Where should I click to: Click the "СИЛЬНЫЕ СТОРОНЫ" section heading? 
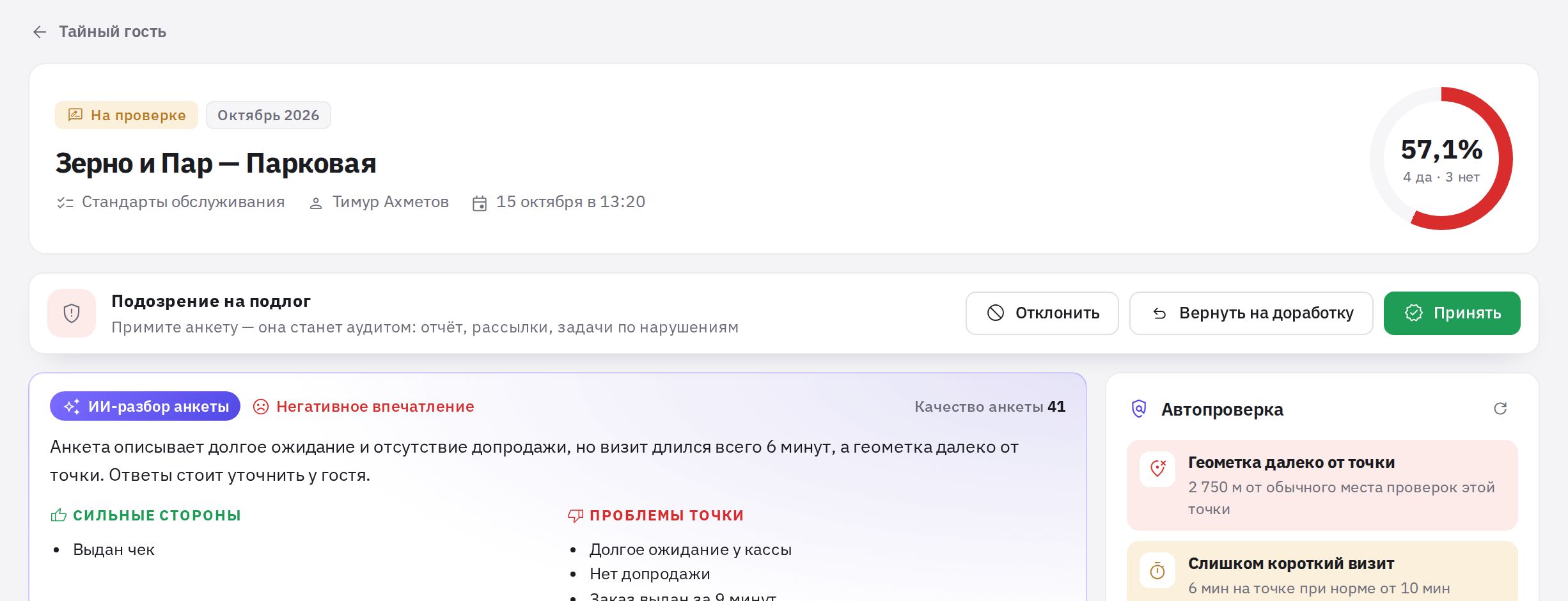coord(157,515)
